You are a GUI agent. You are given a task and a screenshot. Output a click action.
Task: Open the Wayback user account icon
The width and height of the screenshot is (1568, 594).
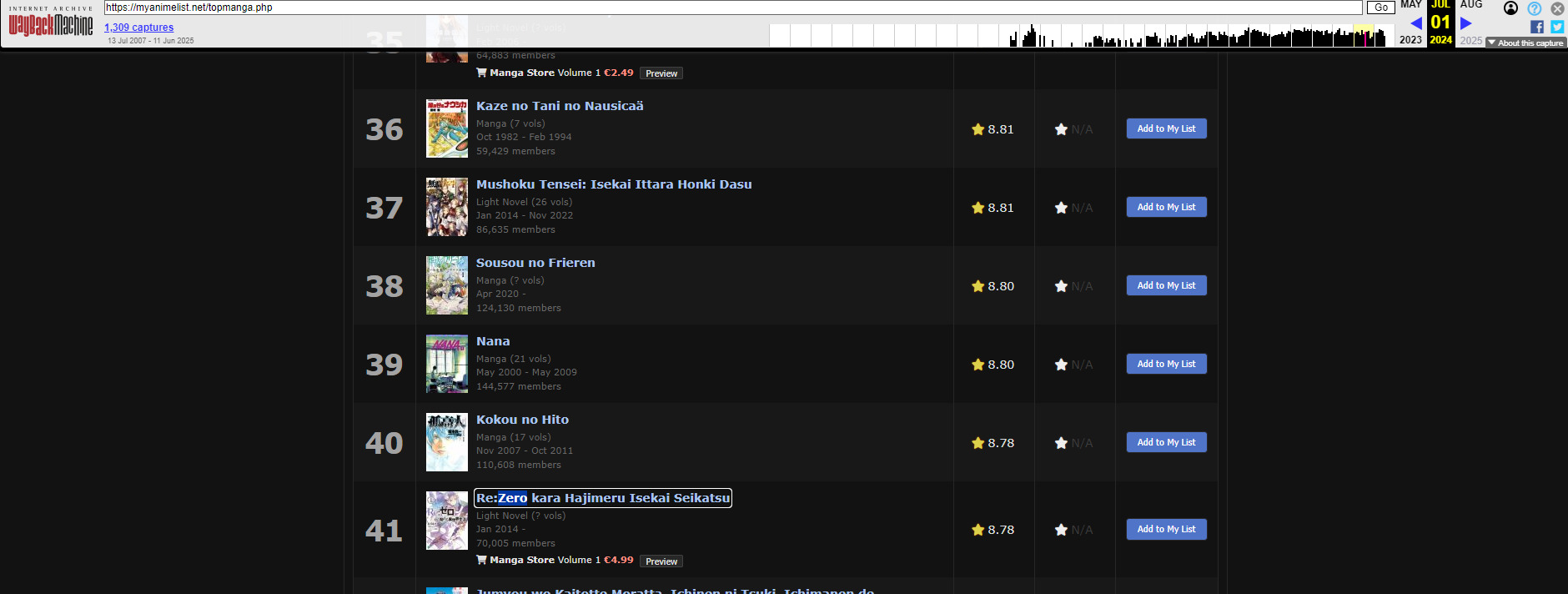(x=1510, y=8)
